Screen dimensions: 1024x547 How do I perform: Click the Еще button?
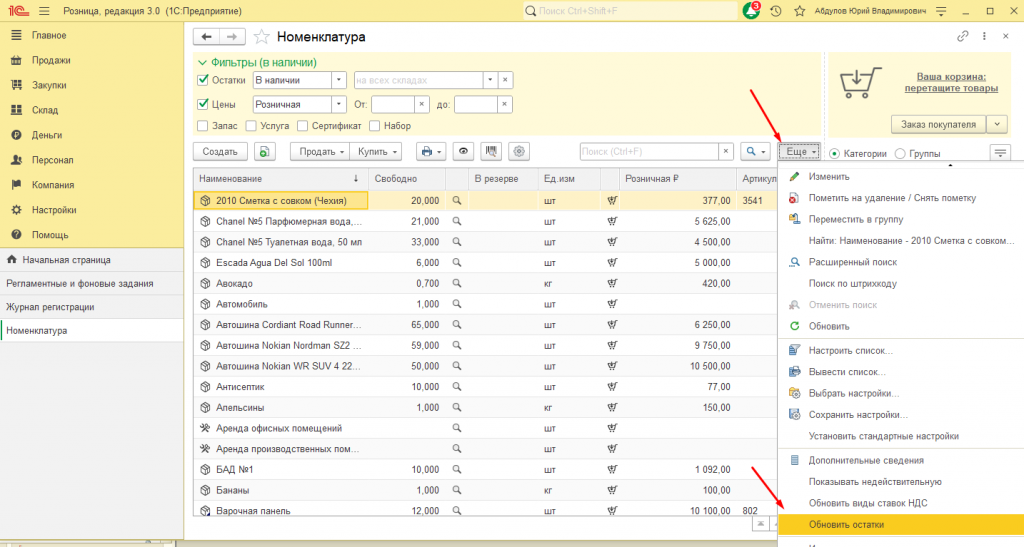(x=799, y=151)
